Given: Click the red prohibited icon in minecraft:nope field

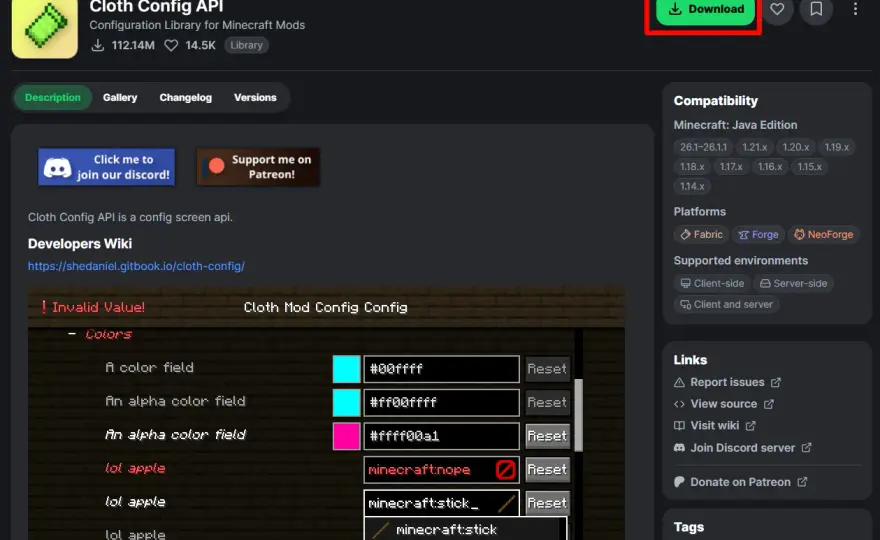Looking at the screenshot, I should pos(505,470).
